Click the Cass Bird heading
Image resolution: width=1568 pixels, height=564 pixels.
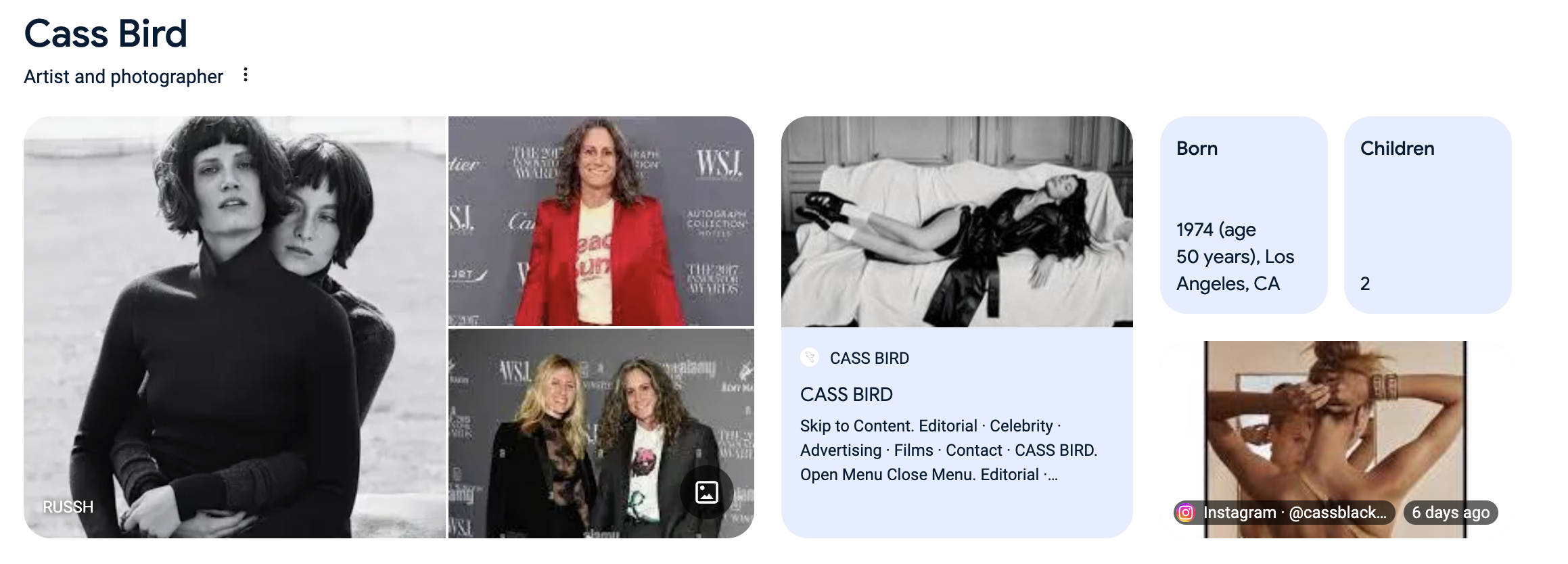(x=106, y=33)
